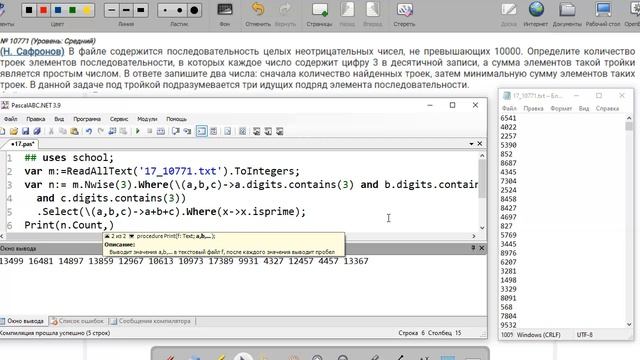640x360 pixels.
Task: Click the up arrow in Print overload tooltip
Action: [107, 236]
